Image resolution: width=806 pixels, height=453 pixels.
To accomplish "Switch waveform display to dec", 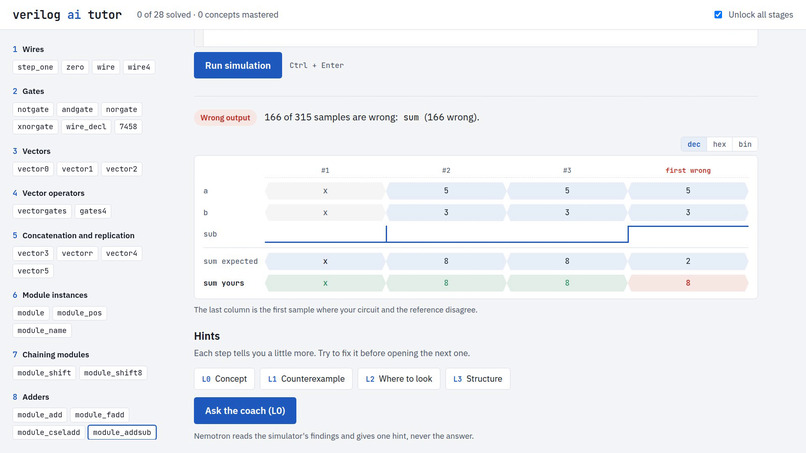I will tap(693, 144).
